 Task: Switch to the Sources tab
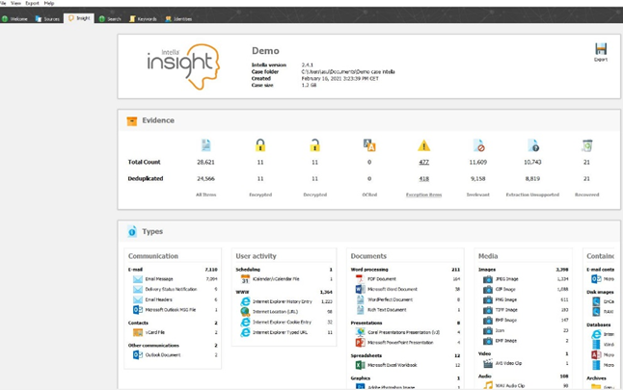pos(47,19)
